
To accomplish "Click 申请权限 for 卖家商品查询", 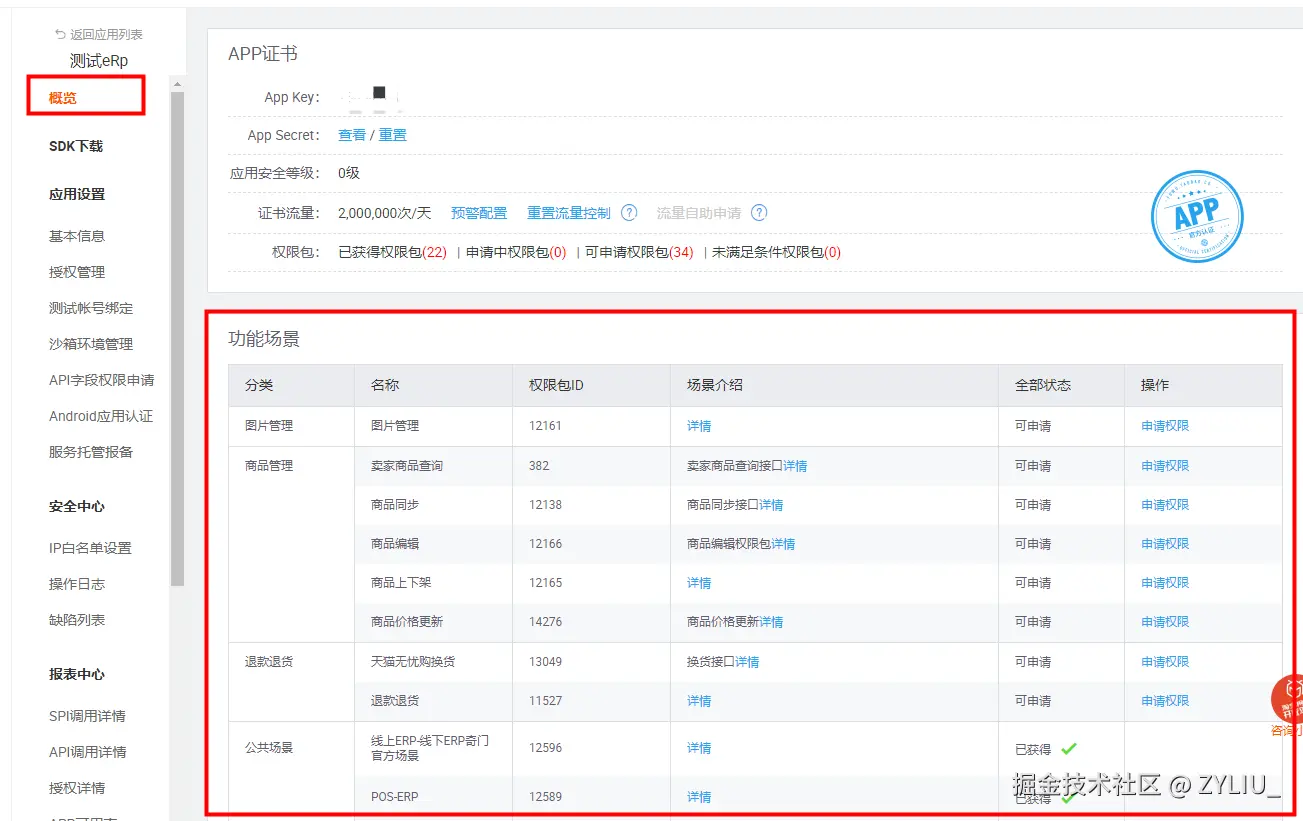I will tap(1165, 466).
